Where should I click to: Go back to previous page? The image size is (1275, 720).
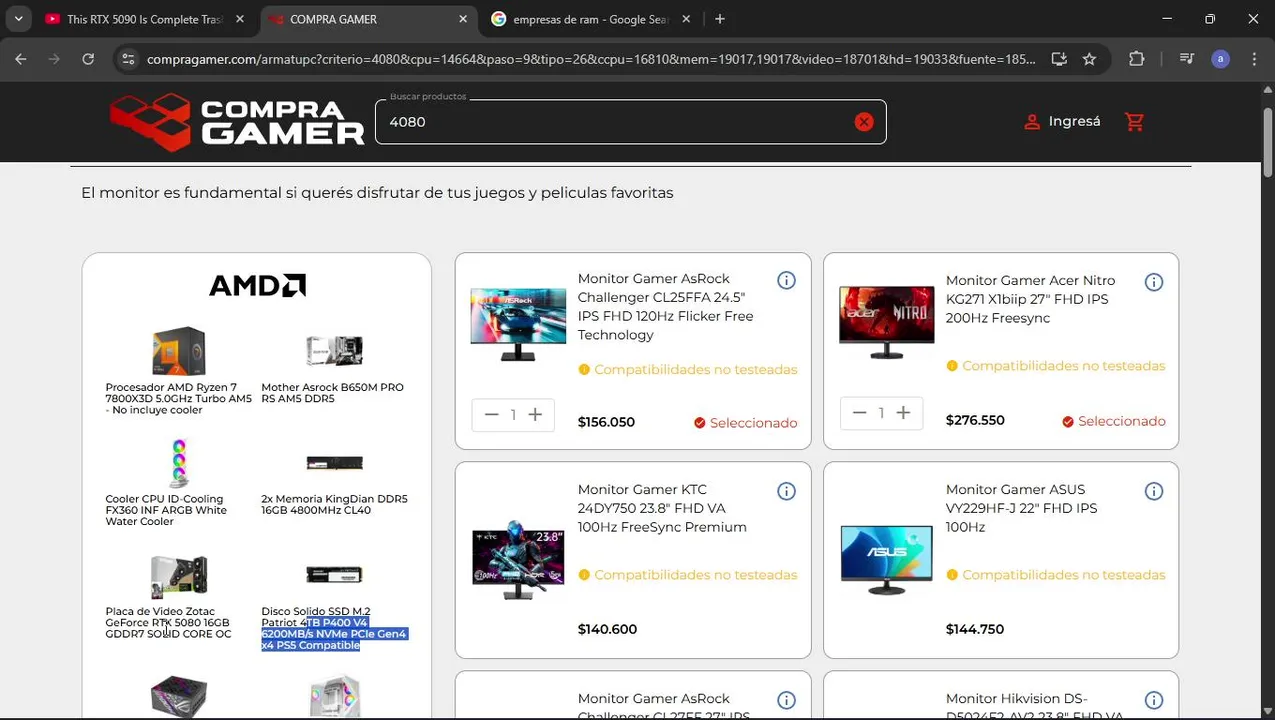(x=21, y=59)
